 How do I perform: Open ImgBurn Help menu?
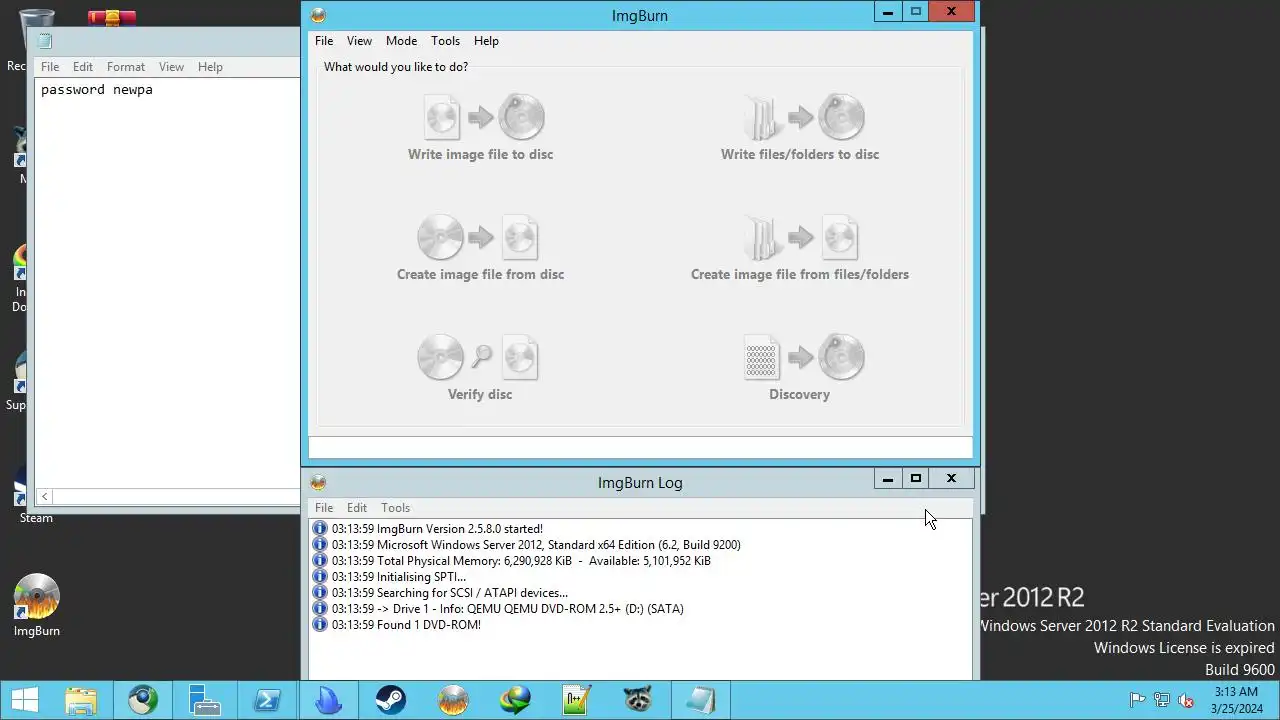point(486,41)
